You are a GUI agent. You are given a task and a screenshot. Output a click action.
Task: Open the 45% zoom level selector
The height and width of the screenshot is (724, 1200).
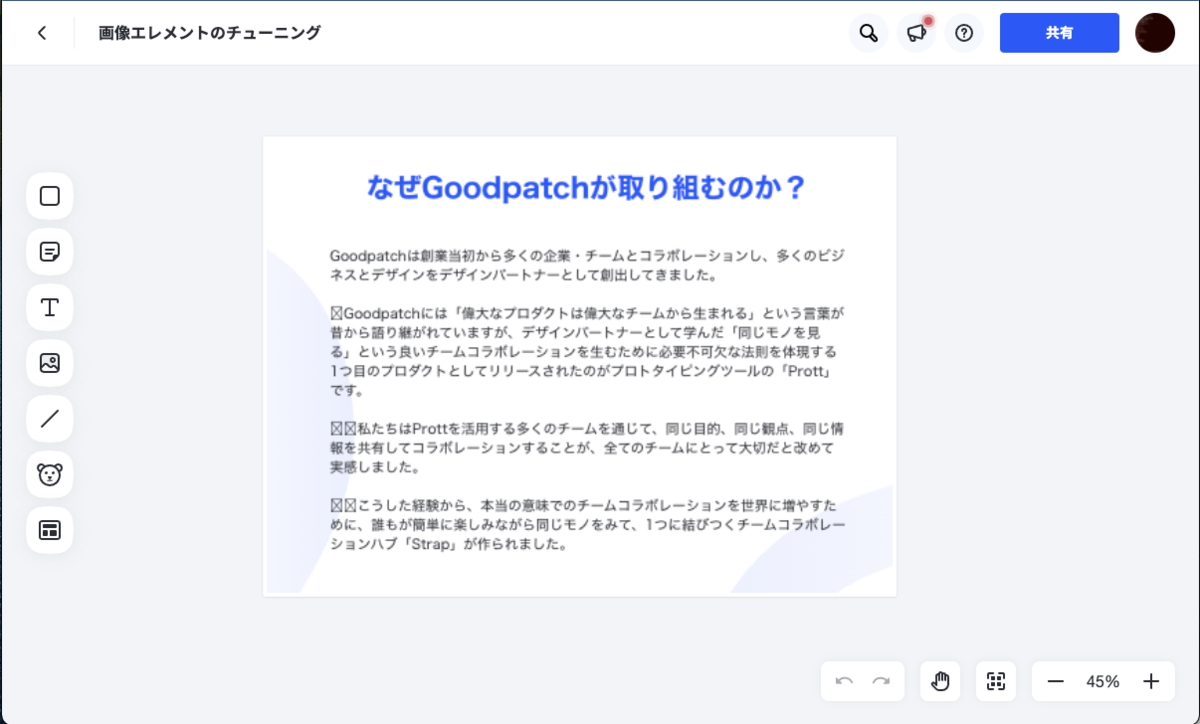point(1102,681)
